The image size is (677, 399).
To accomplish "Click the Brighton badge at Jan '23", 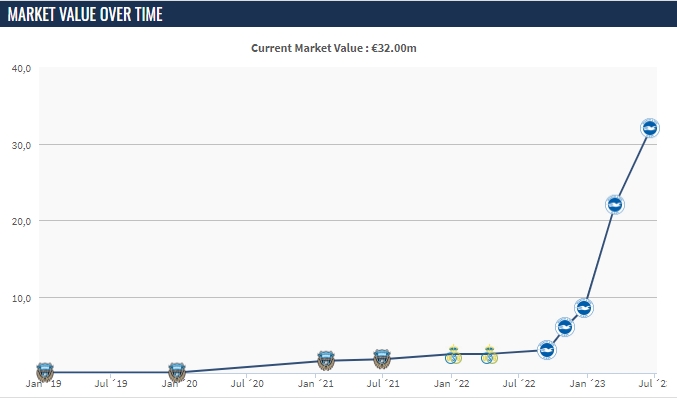I will coord(584,308).
